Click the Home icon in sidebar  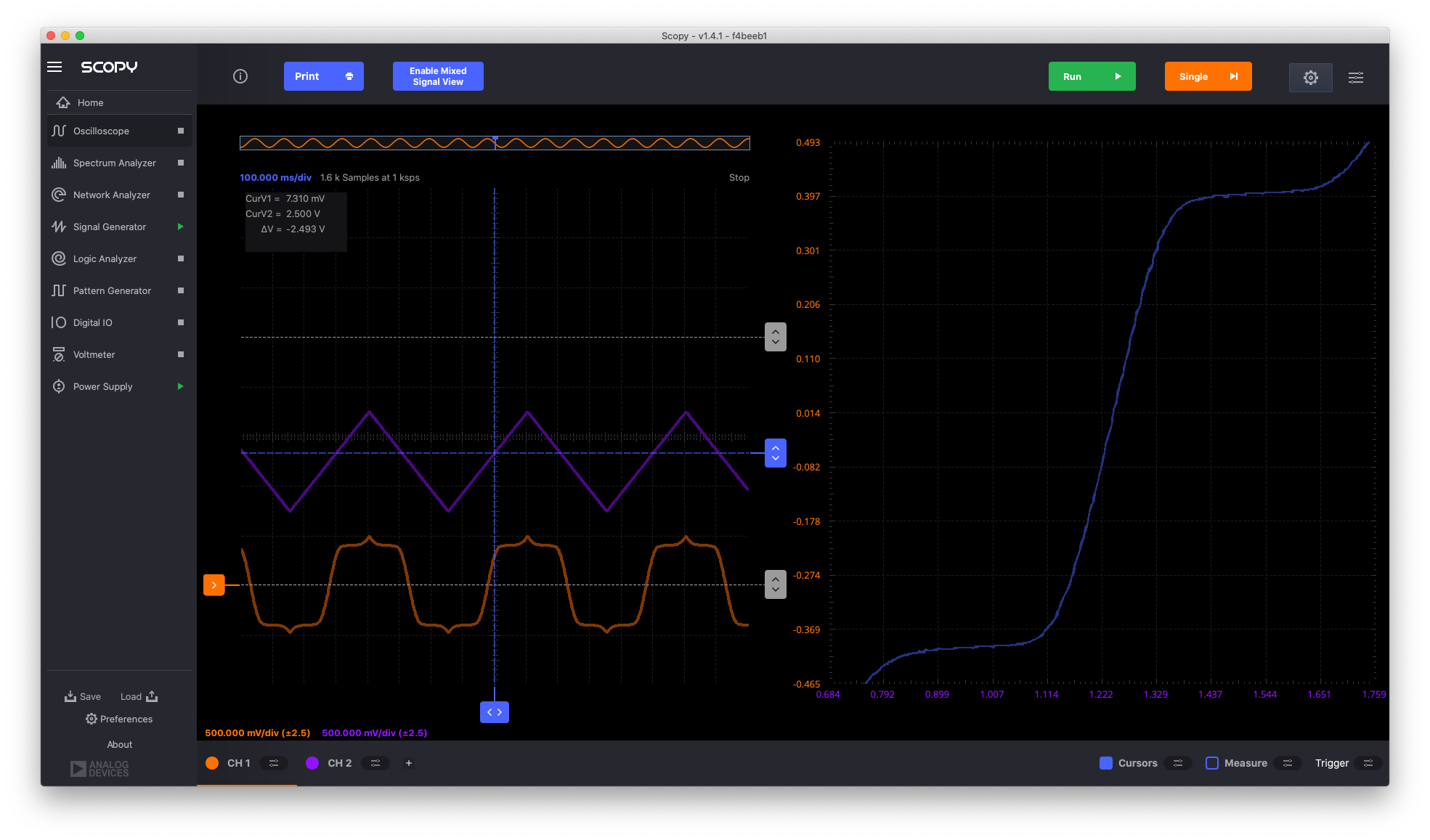pos(63,102)
